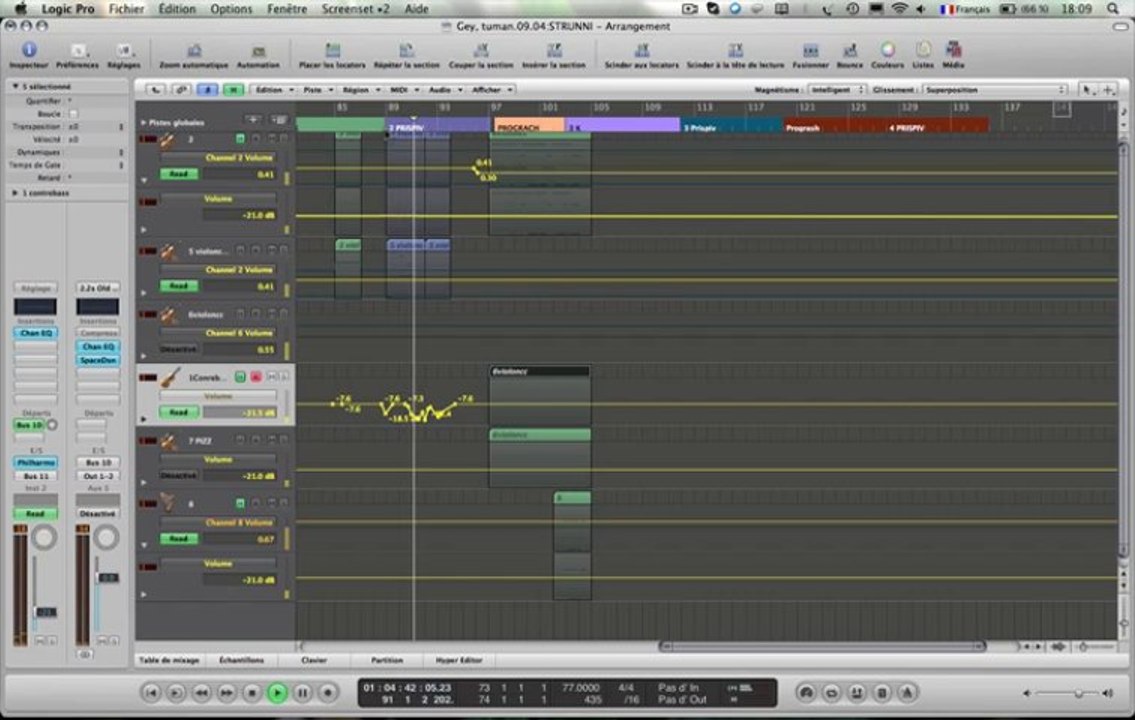Click the Répéter la section icon

(x=407, y=50)
